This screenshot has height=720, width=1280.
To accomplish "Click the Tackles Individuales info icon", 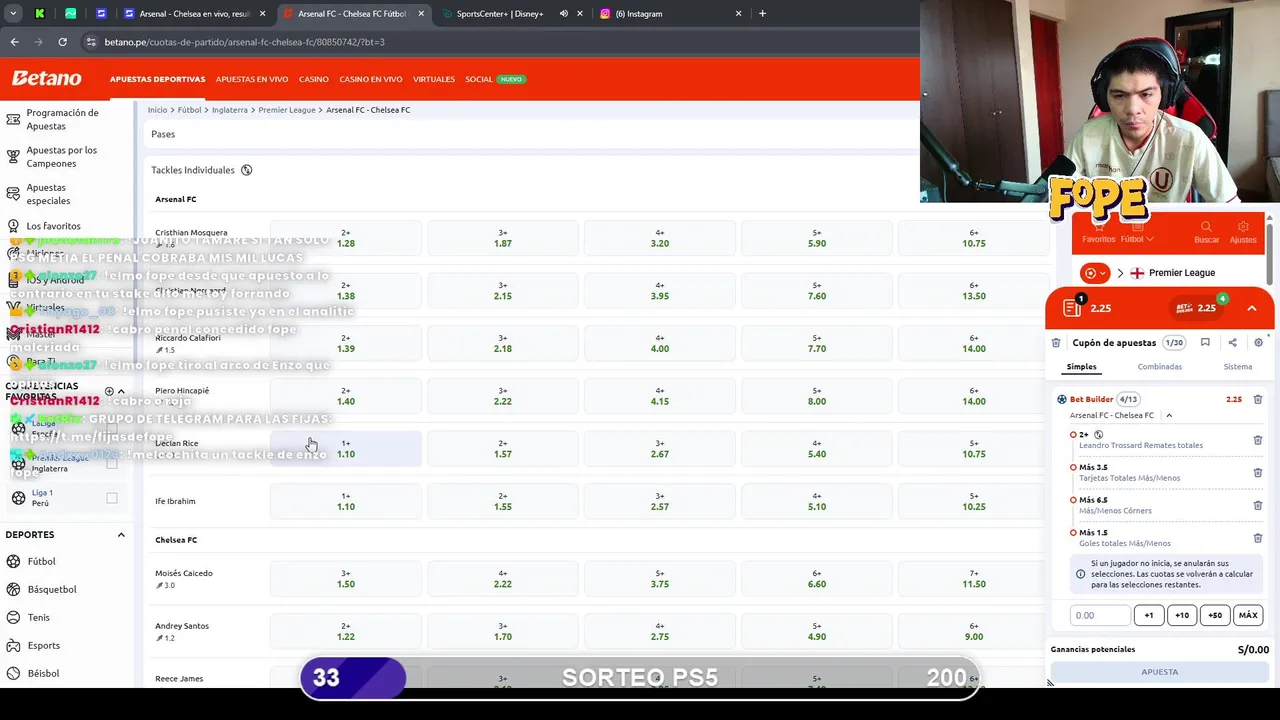I will [246, 170].
